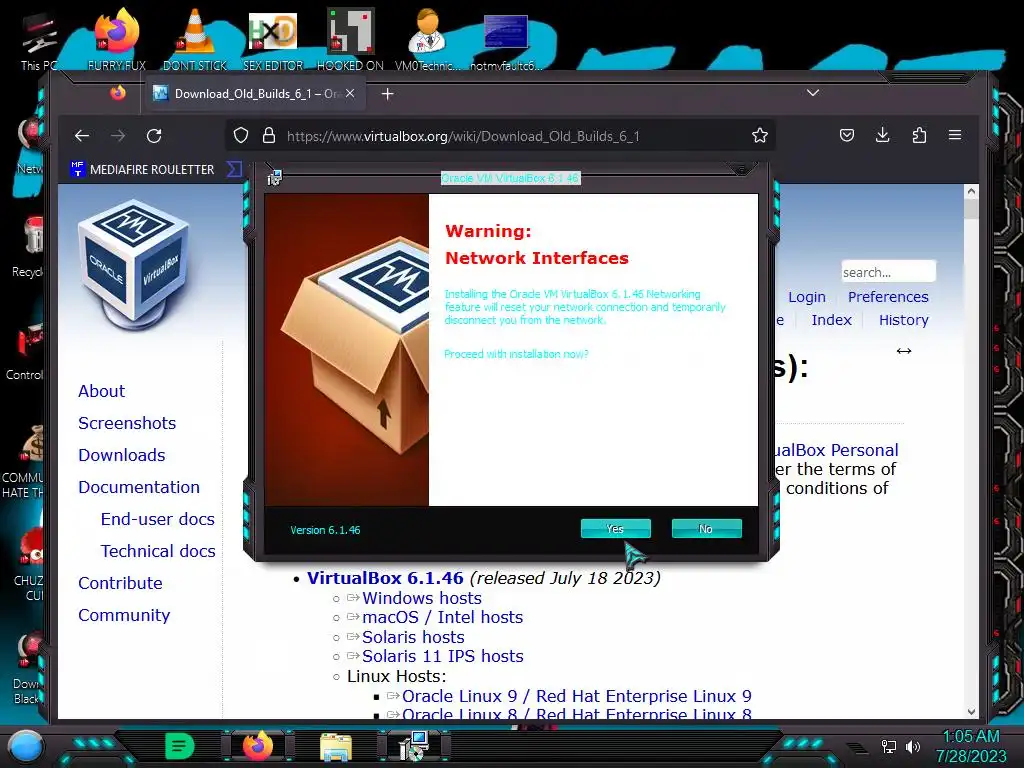Open the Community sidebar link
Image resolution: width=1024 pixels, height=768 pixels.
(124, 615)
